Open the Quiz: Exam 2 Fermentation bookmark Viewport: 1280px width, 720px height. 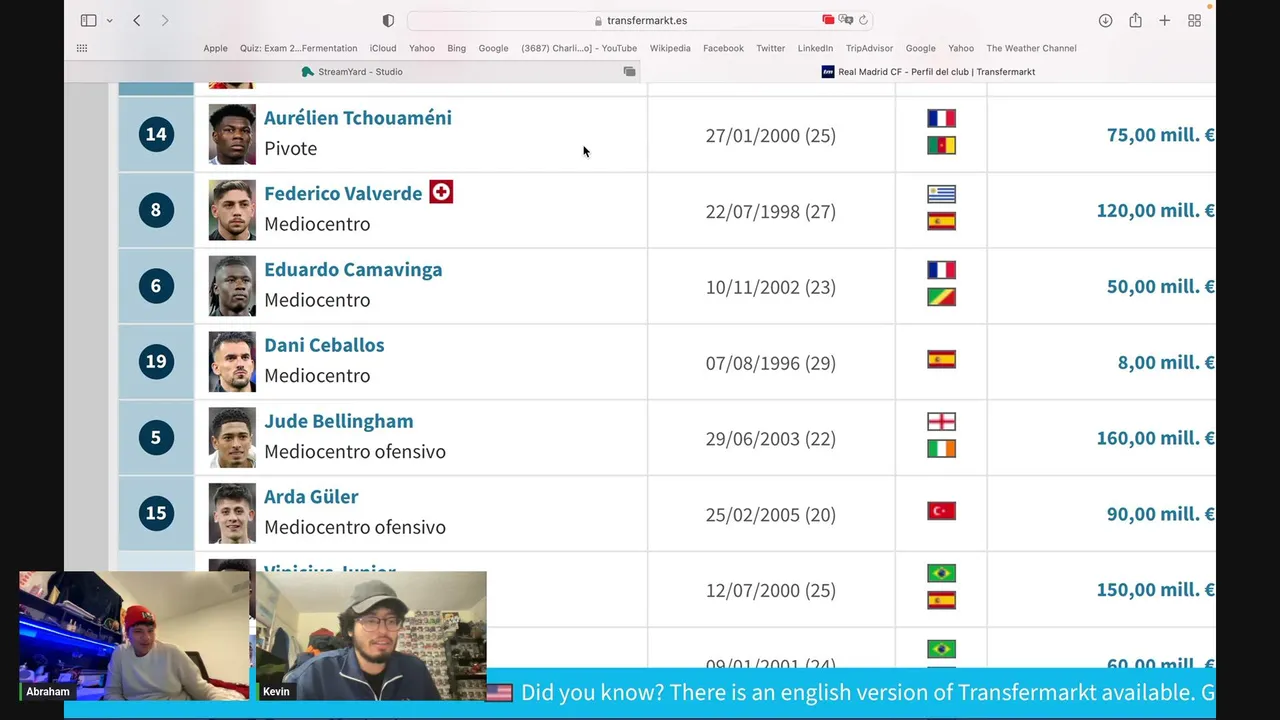click(298, 48)
